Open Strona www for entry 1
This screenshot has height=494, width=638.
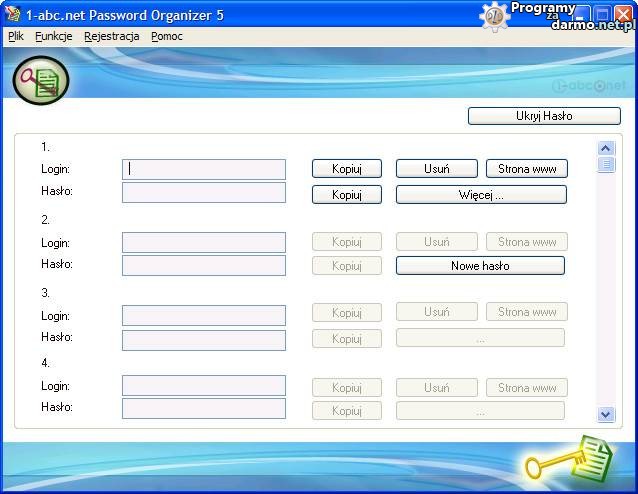click(527, 169)
